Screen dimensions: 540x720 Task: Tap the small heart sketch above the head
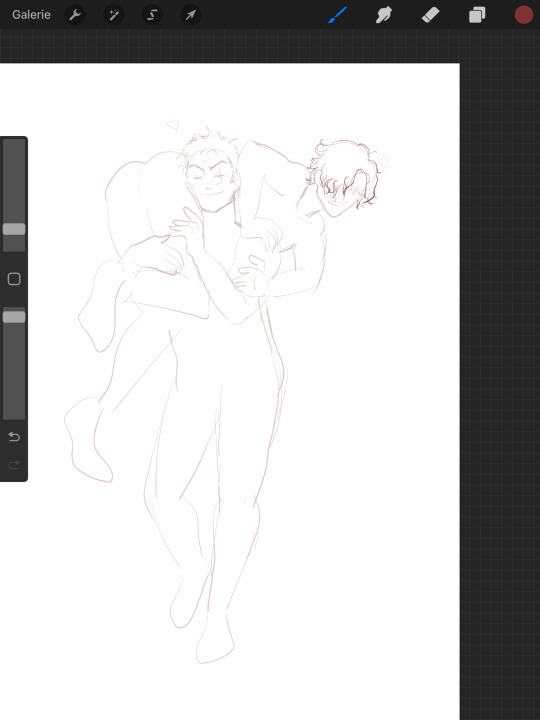tap(173, 124)
